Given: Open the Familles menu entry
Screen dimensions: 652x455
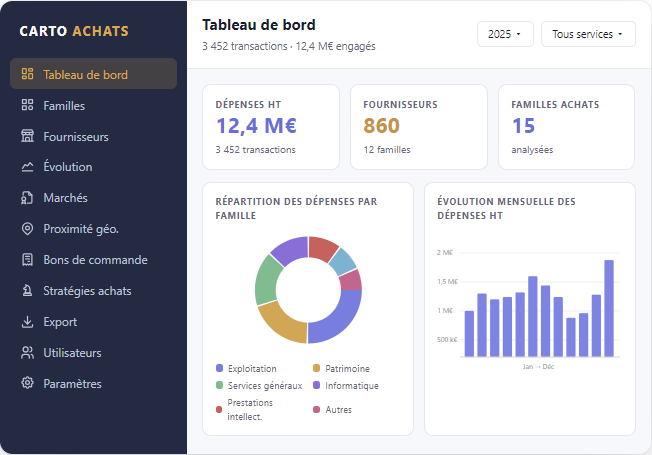Looking at the screenshot, I should [94, 105].
